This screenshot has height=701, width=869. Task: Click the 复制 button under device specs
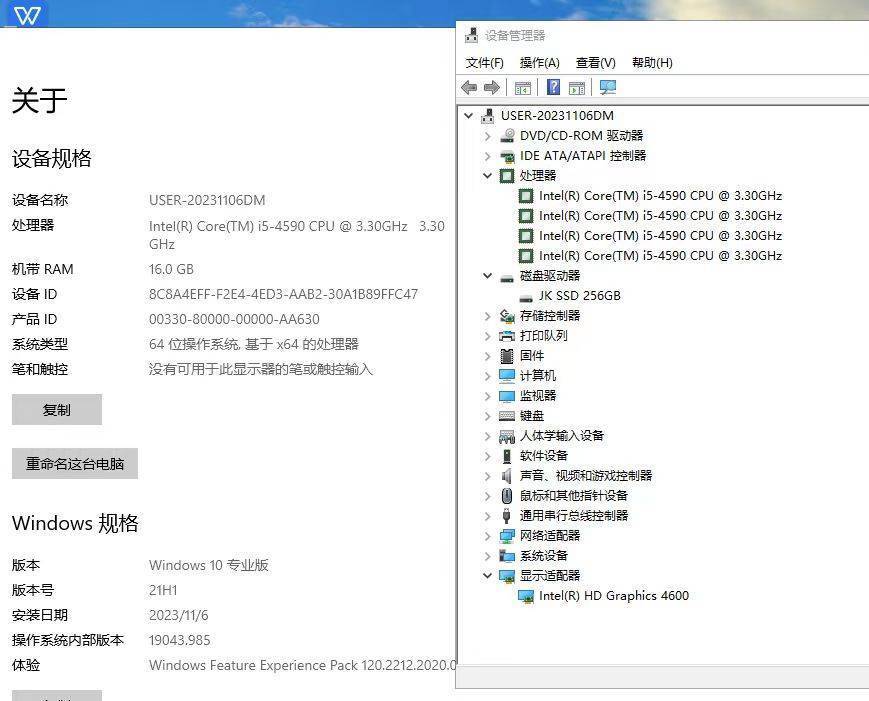[x=57, y=410]
